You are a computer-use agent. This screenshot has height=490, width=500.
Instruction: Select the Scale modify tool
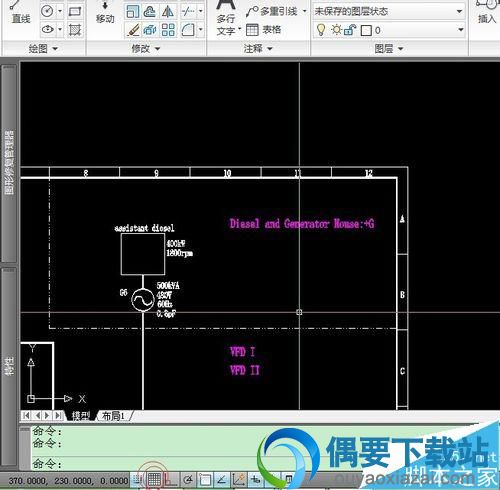click(x=132, y=12)
